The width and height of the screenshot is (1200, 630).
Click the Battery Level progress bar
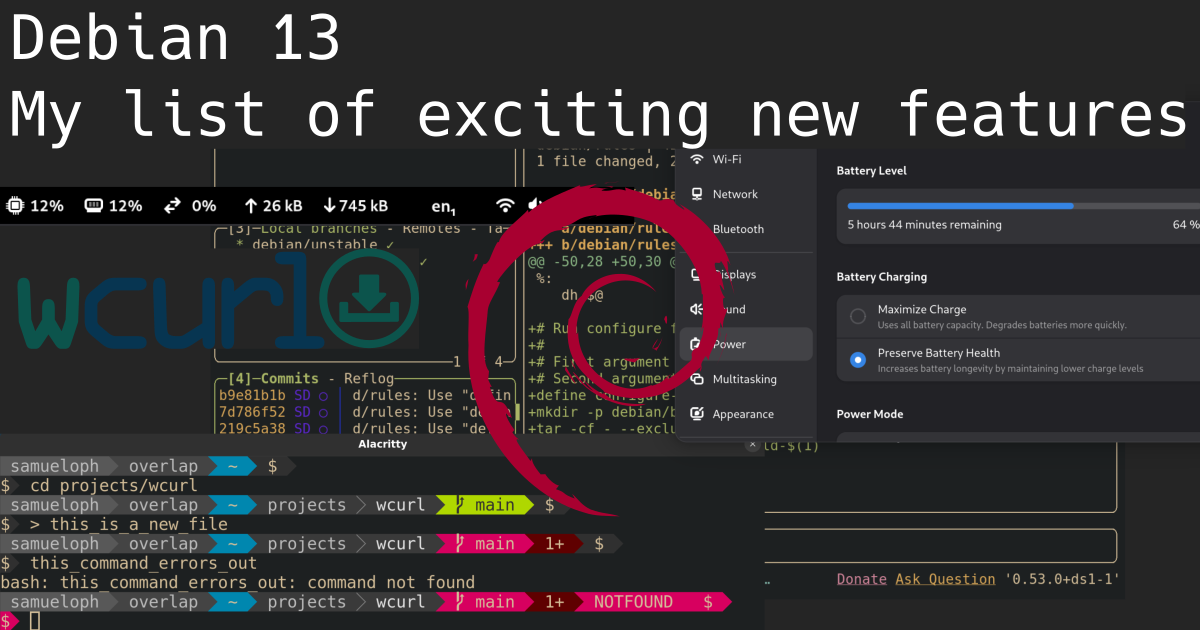pos(1023,205)
